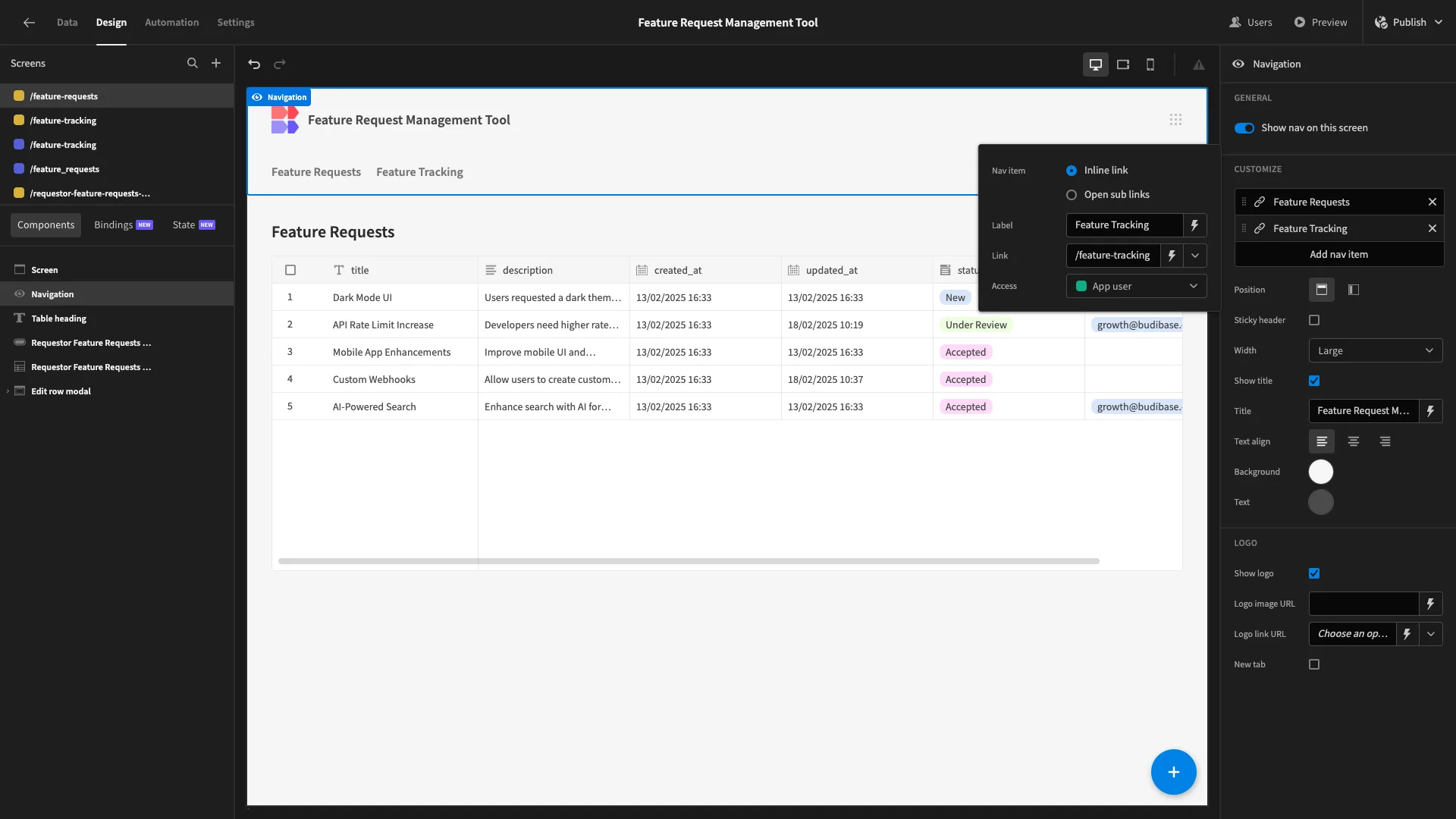Click the Preview button

click(x=1320, y=22)
